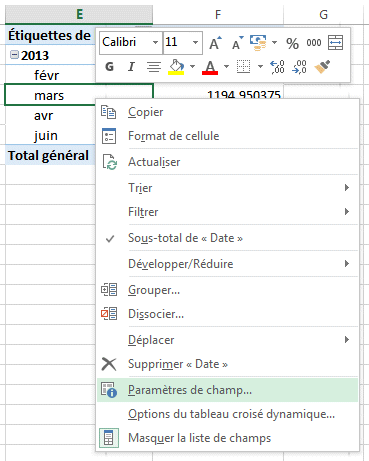This screenshot has width=369, height=461.
Task: Select column F header
Action: click(x=218, y=15)
